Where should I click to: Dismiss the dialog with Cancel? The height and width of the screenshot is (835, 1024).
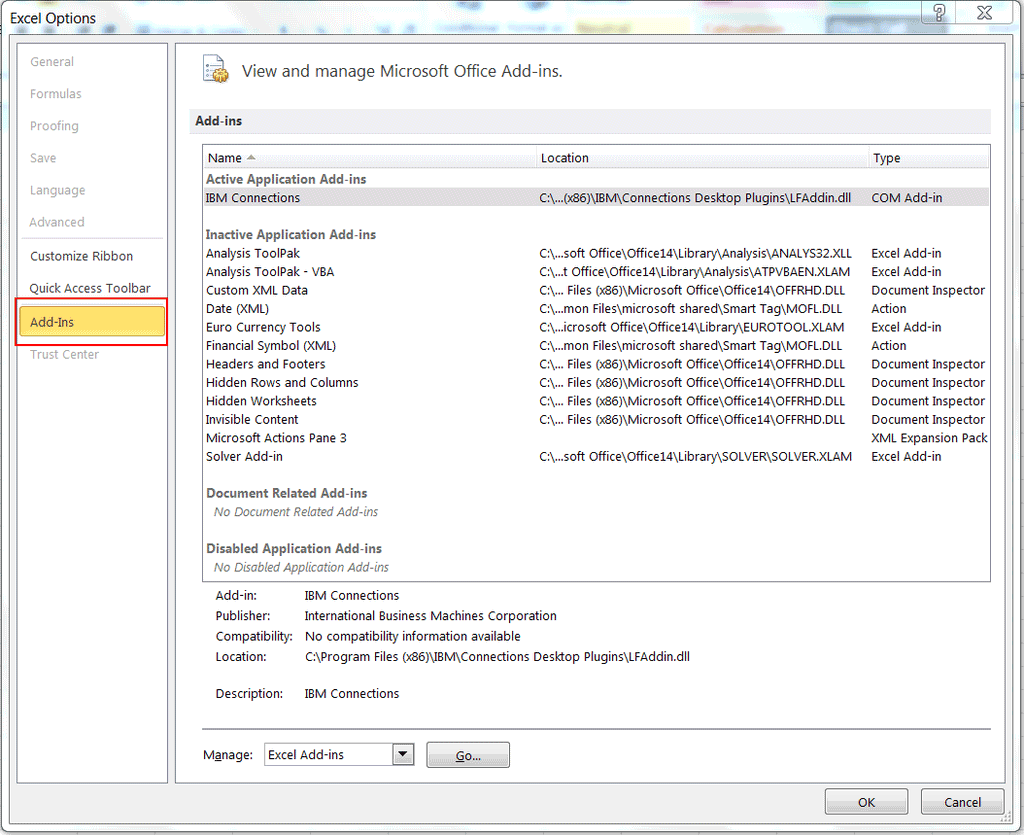(961, 801)
